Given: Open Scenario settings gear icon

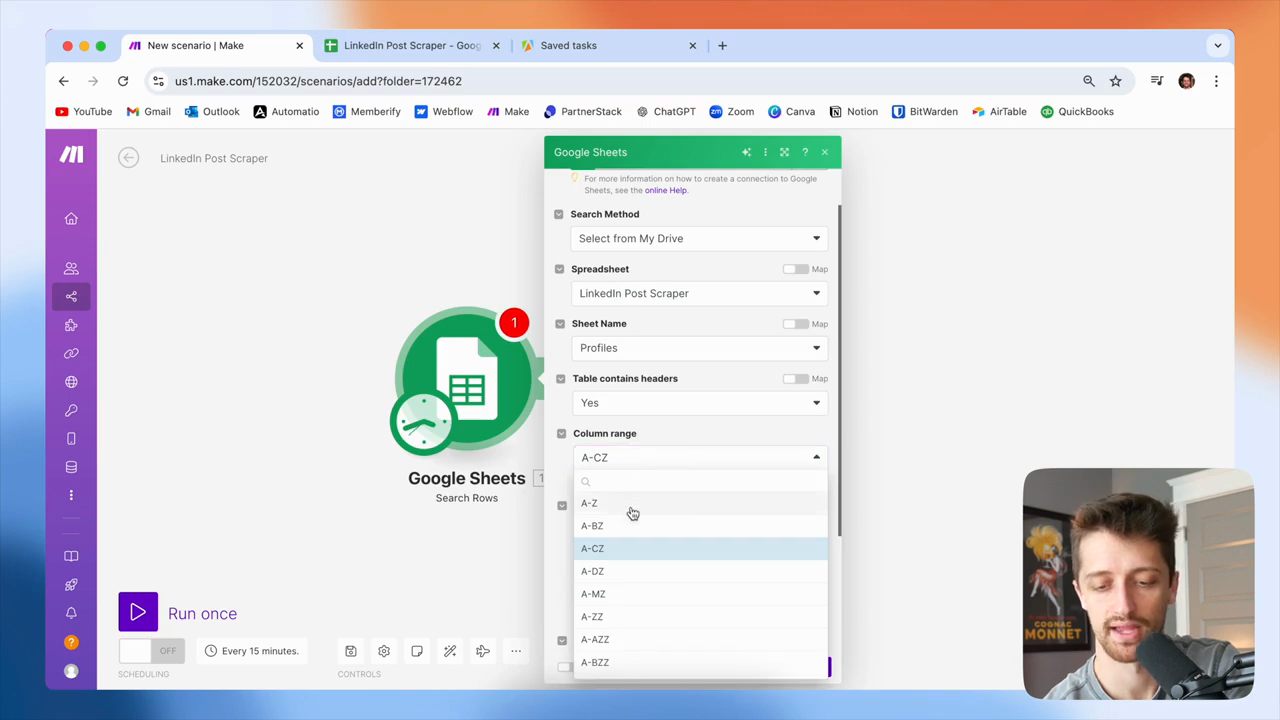Looking at the screenshot, I should coord(384,651).
